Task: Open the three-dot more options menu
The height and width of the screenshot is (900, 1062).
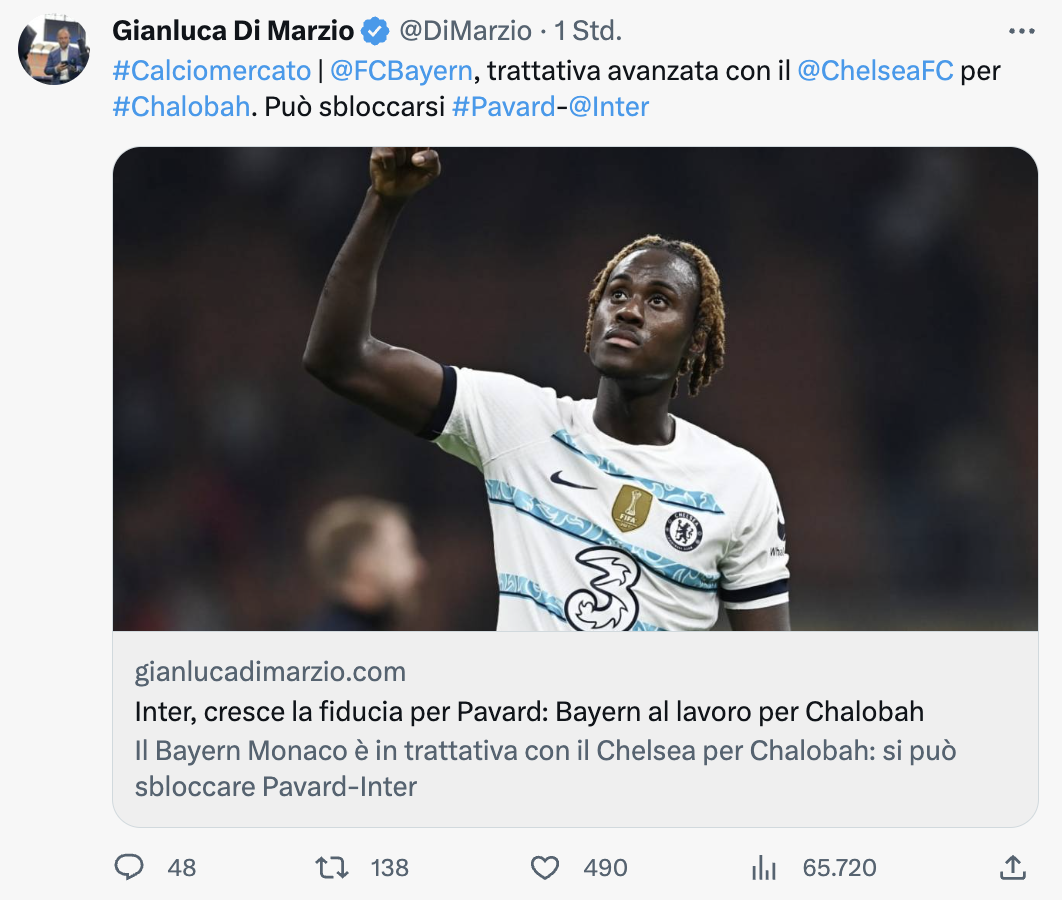Action: click(x=1021, y=31)
